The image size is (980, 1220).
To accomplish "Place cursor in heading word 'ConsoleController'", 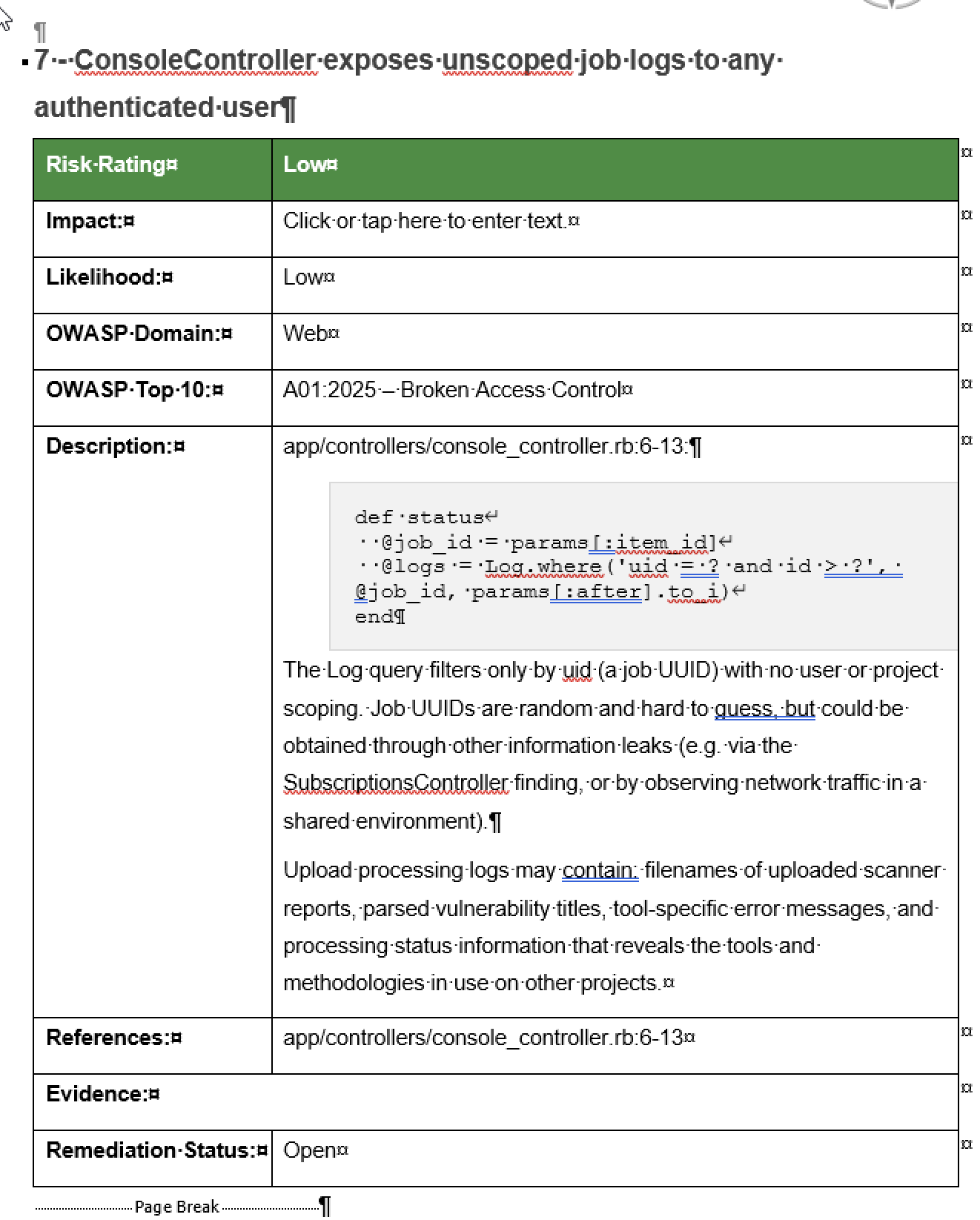I will click(x=196, y=60).
